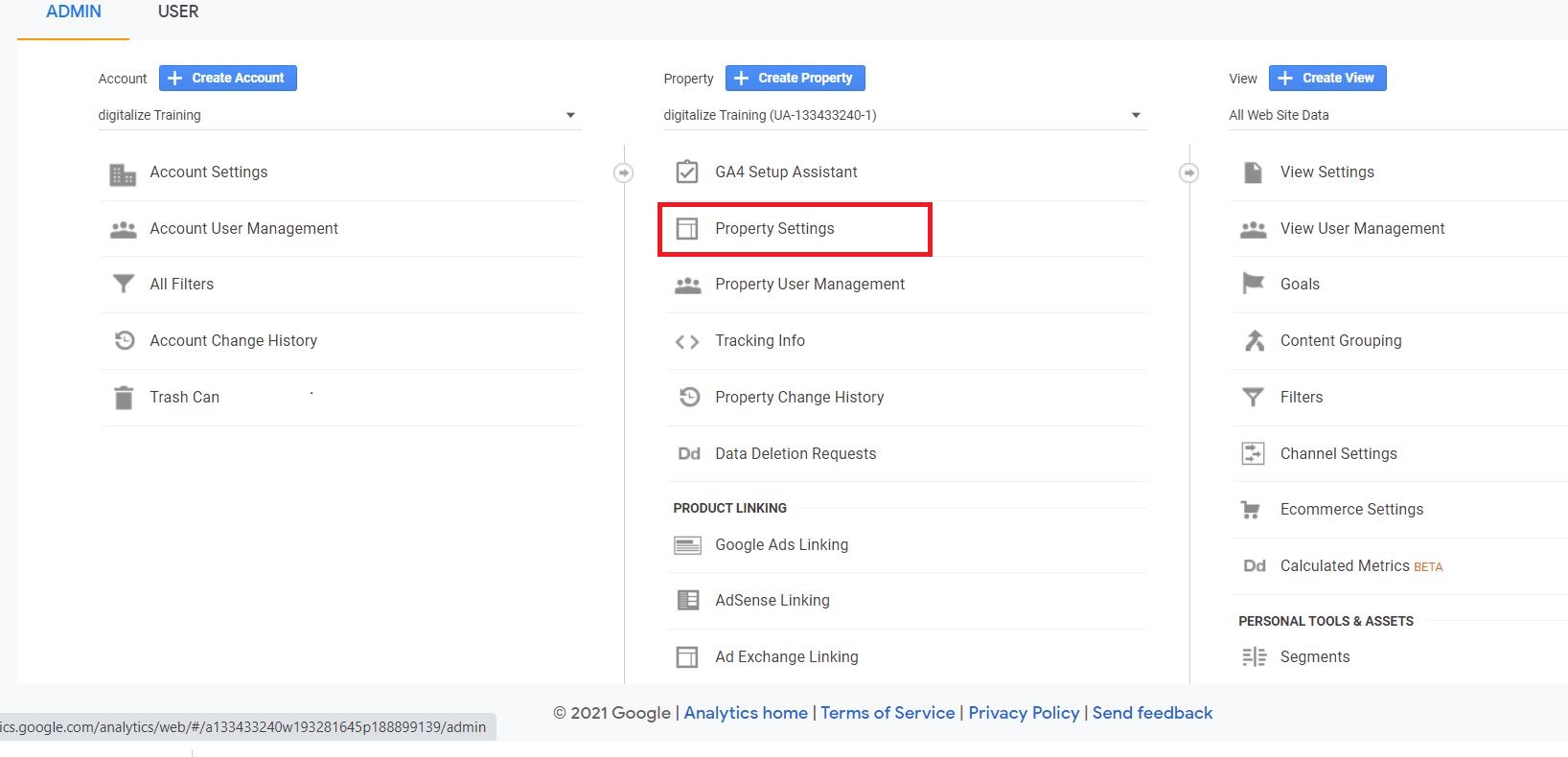
Task: Click the Account Change History clock icon
Action: [125, 340]
